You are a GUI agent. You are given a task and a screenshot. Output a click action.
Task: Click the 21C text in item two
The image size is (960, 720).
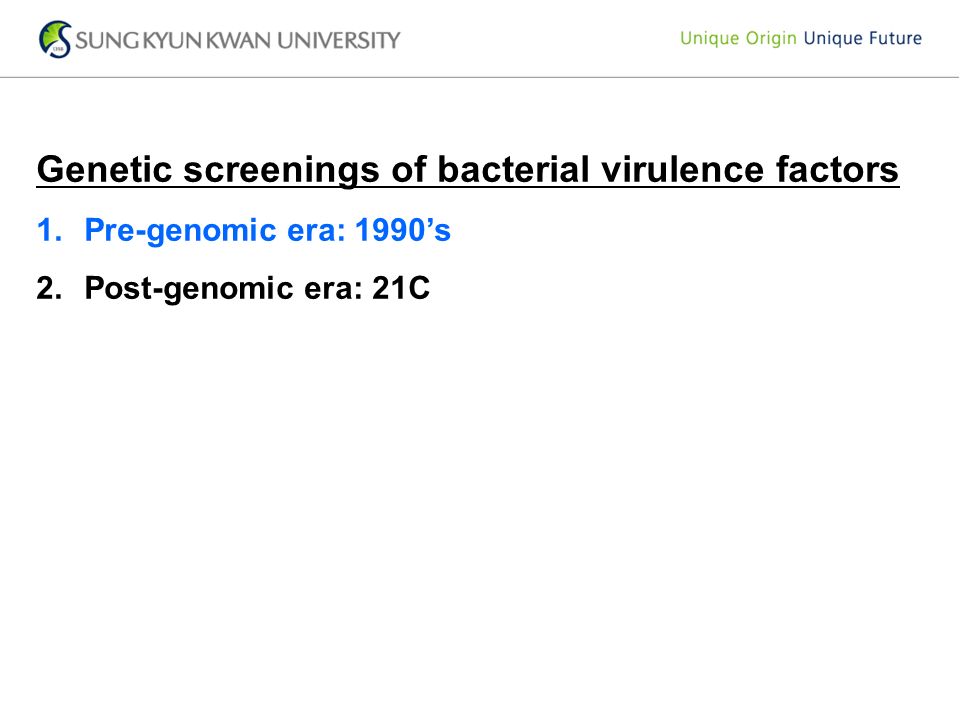pos(401,288)
